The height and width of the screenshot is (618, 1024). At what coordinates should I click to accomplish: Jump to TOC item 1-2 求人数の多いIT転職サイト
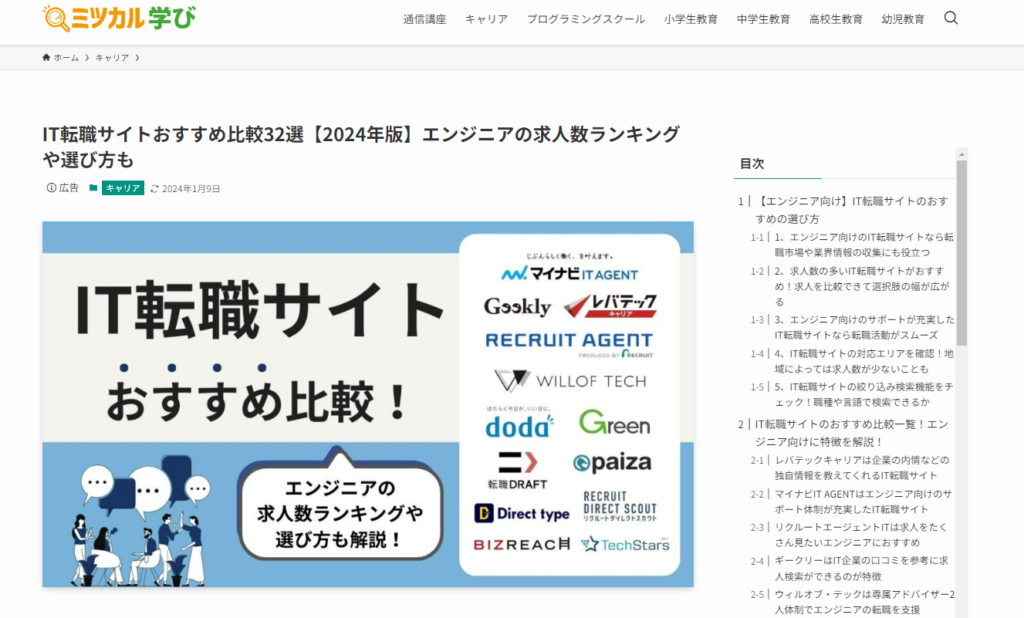coord(863,286)
